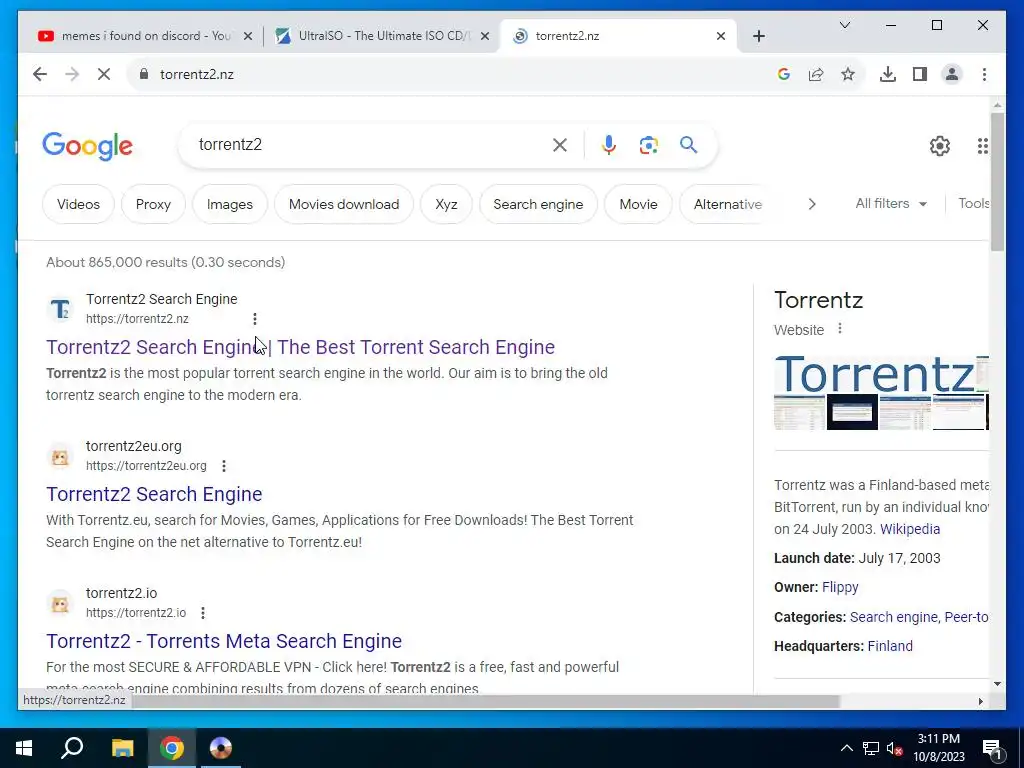Open the disc app icon on taskbar
Screen dimensions: 1024x768
pyautogui.click(x=221, y=748)
